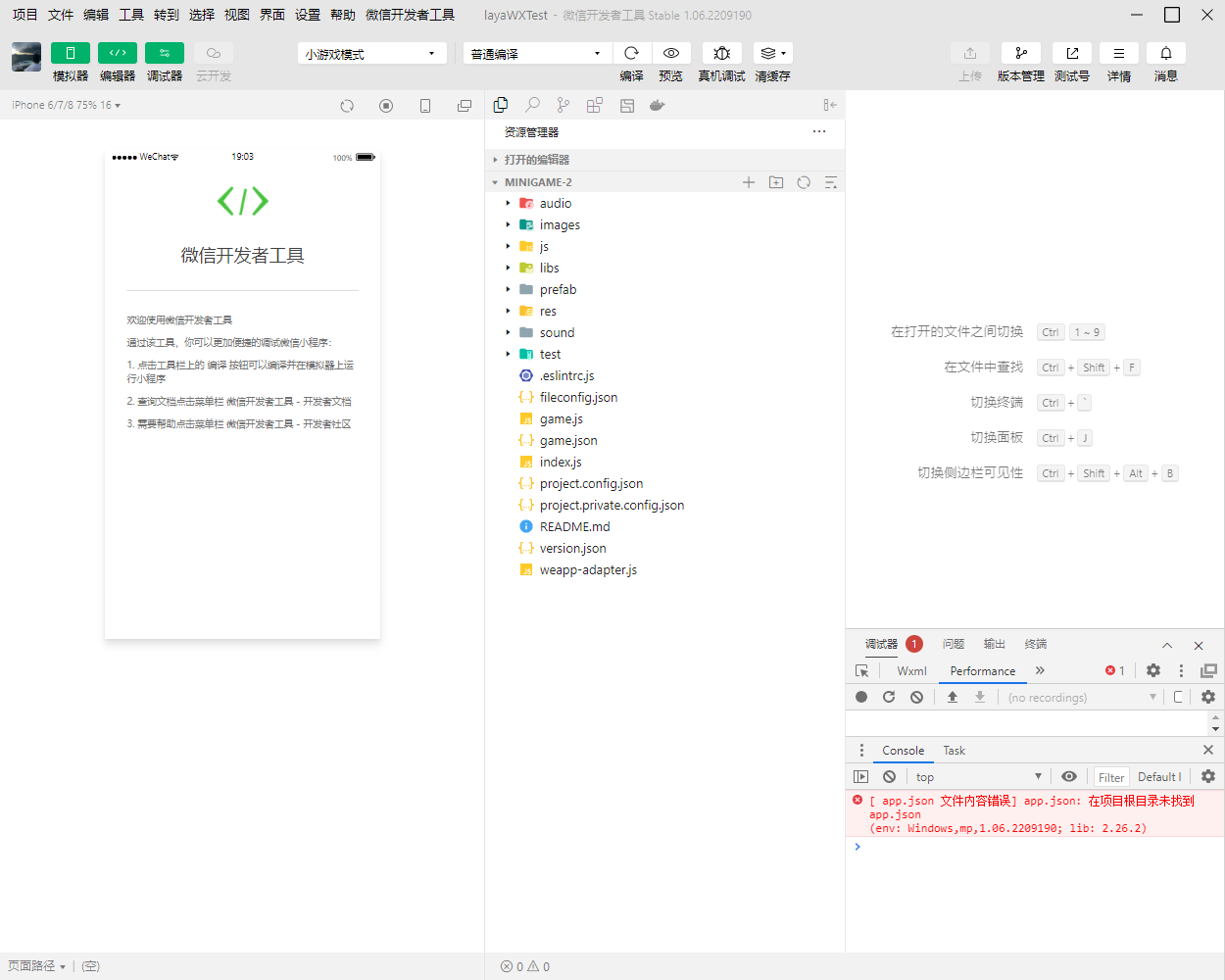Image resolution: width=1225 pixels, height=980 pixels.
Task: Open the top context dropdown
Action: (977, 777)
